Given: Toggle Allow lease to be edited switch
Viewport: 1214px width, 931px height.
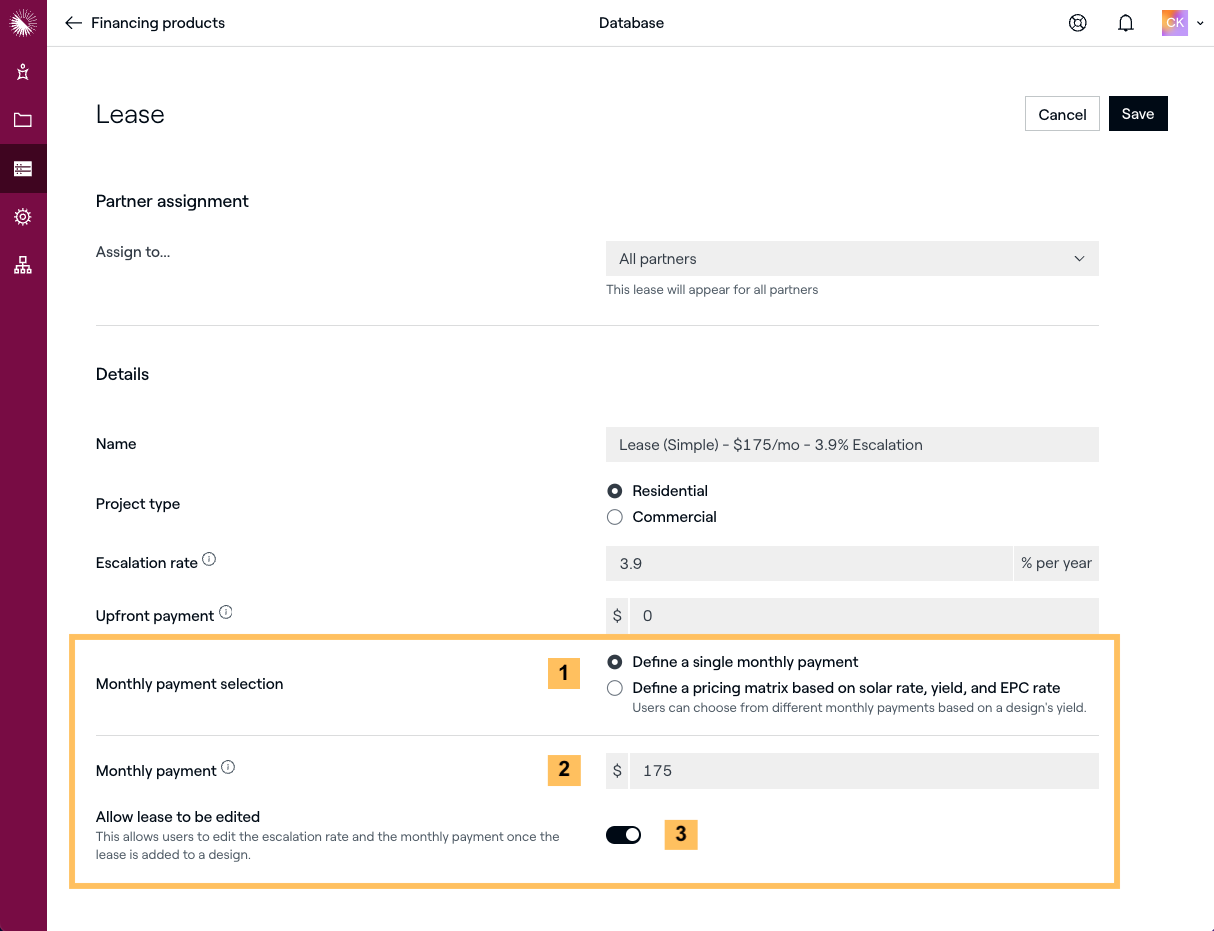Looking at the screenshot, I should [623, 835].
